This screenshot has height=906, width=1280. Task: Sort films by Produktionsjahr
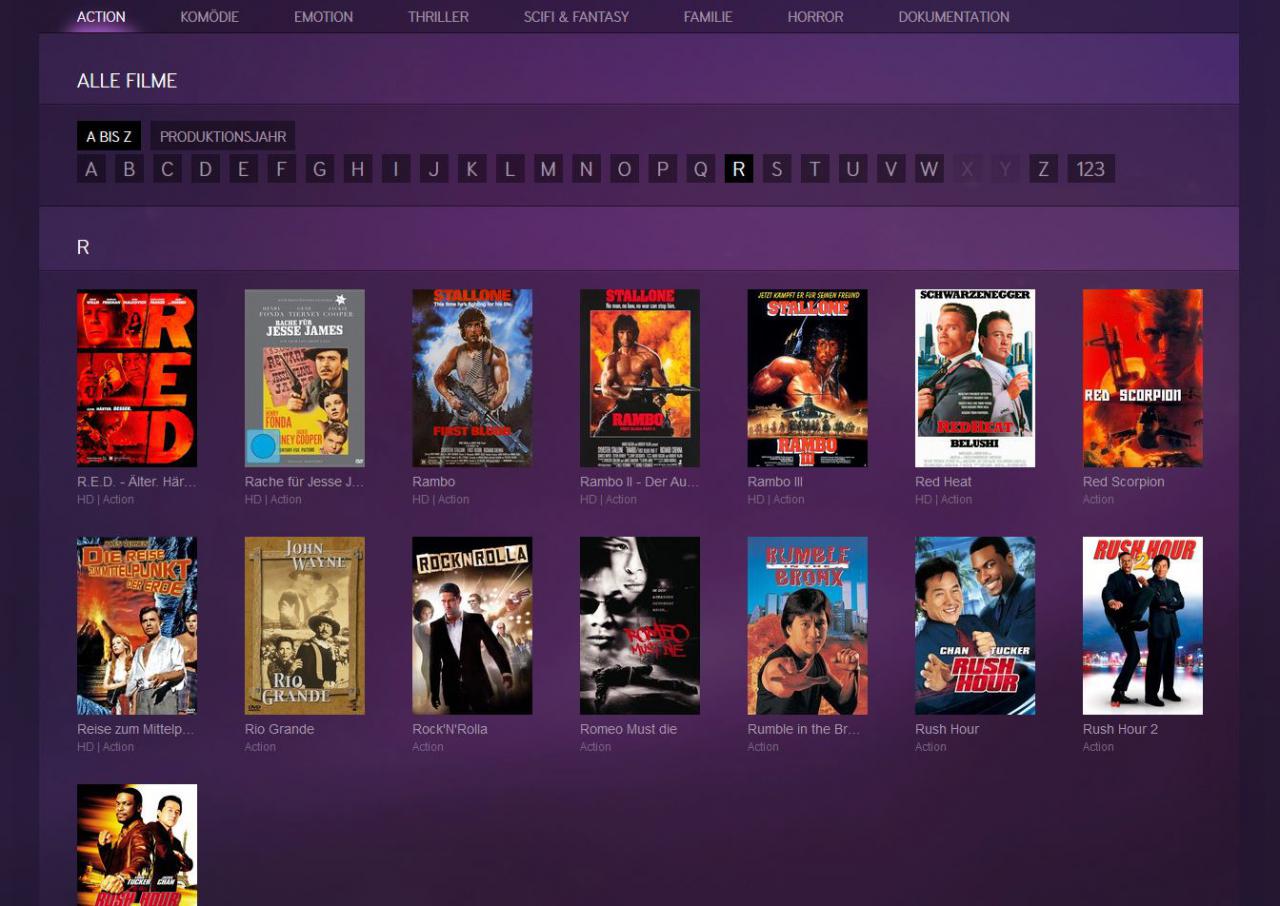point(223,136)
